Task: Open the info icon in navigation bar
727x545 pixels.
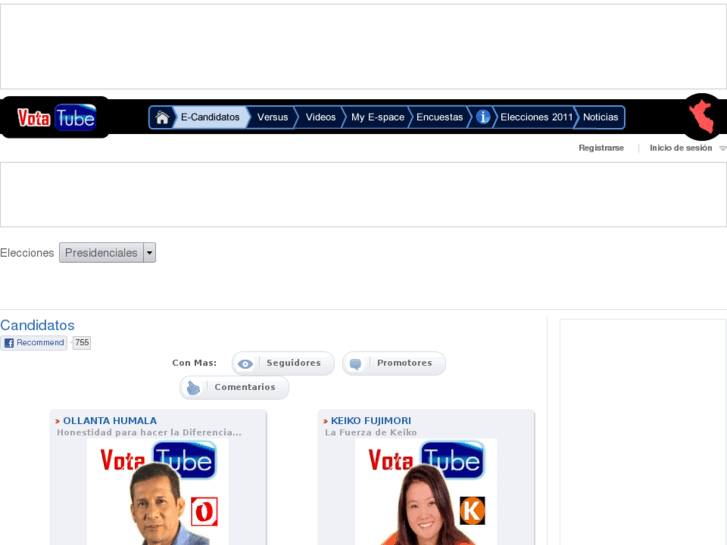Action: (x=483, y=117)
